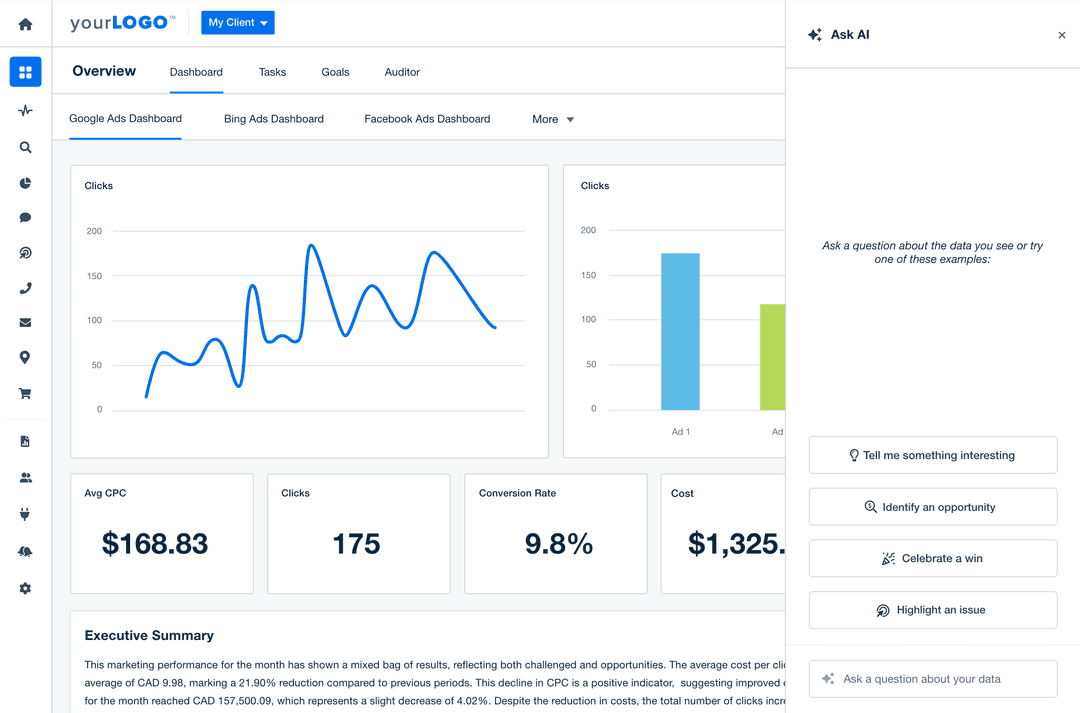Click the Overview heading
The height and width of the screenshot is (713, 1080).
click(x=104, y=71)
